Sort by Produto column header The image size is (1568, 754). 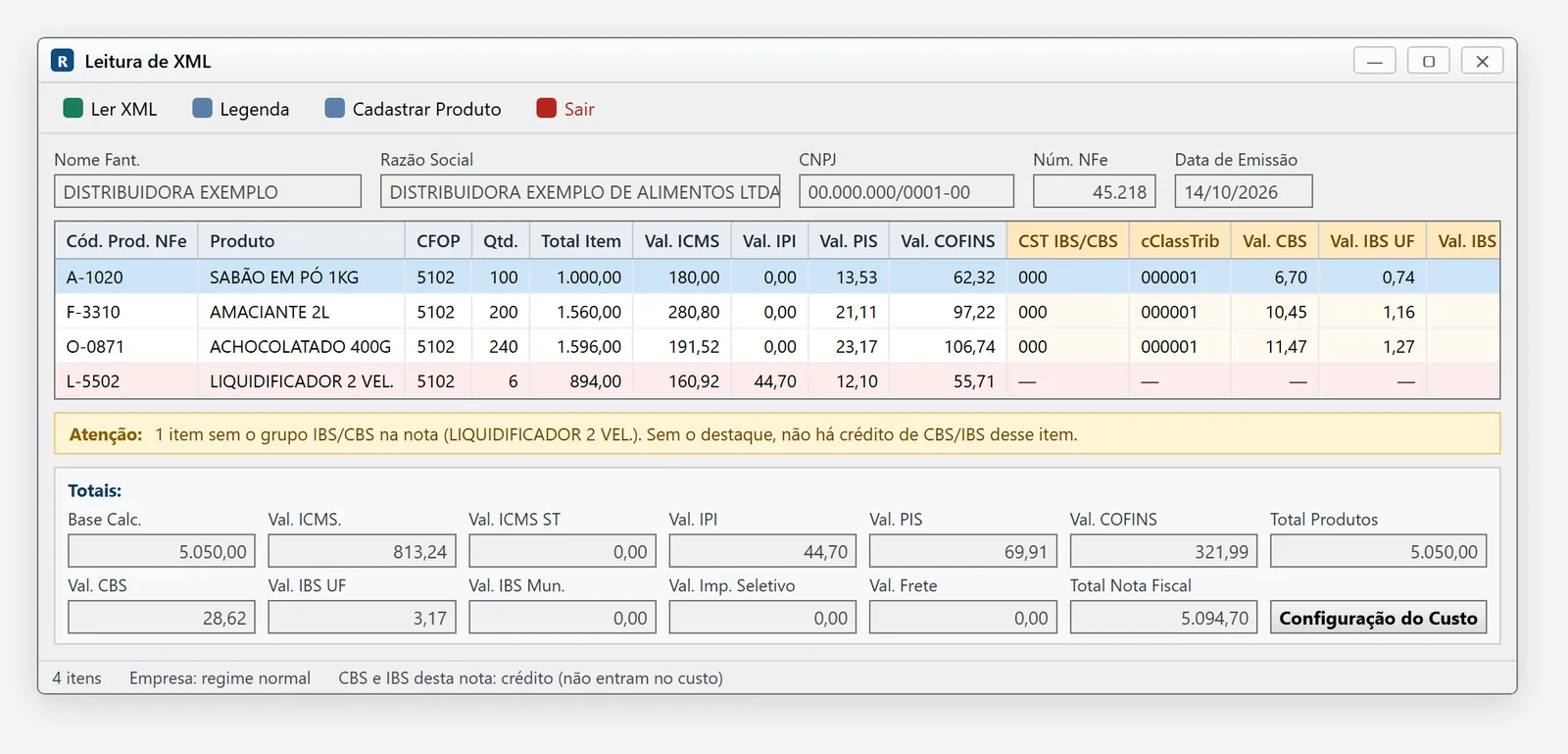[301, 241]
